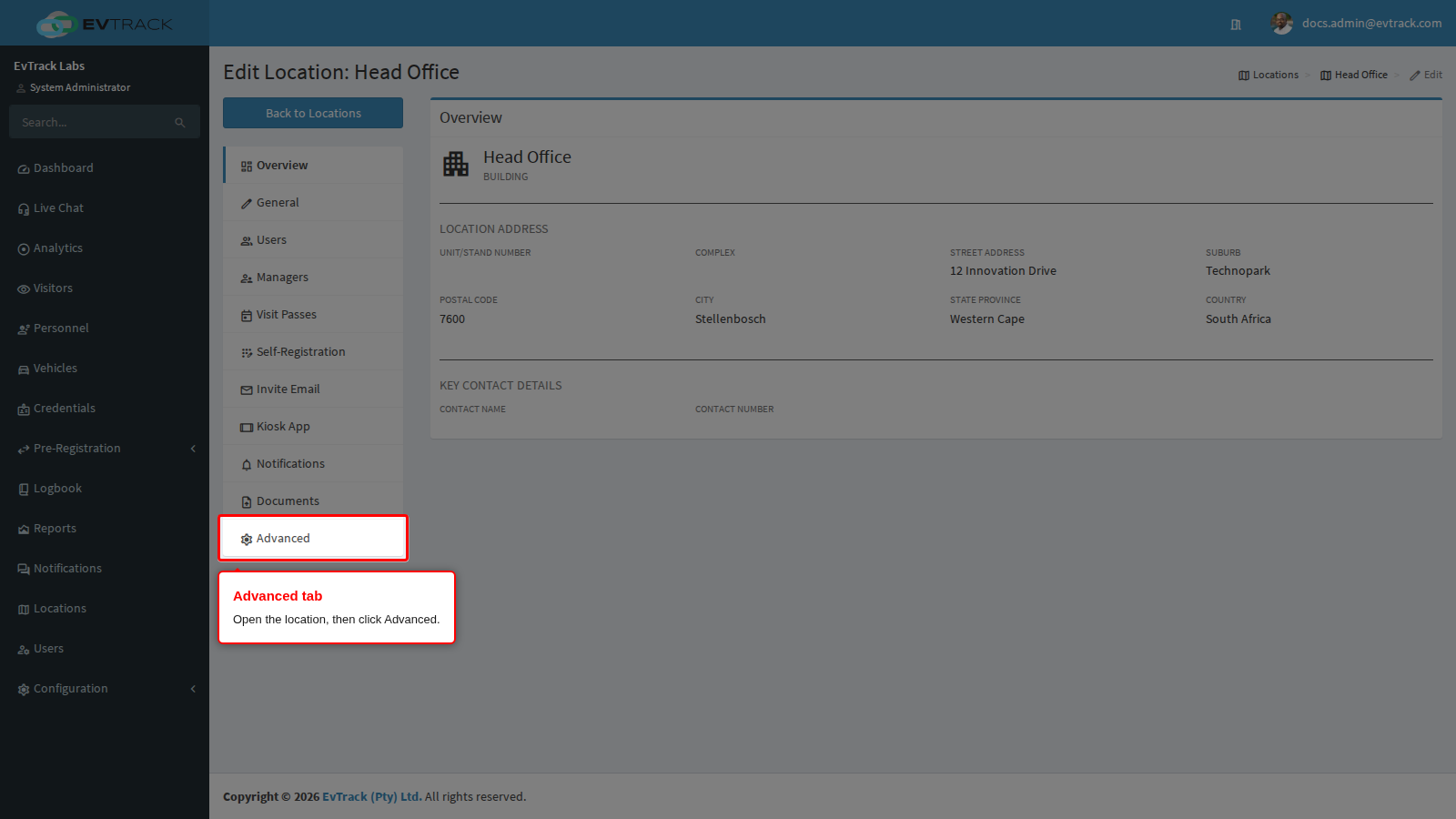Click the Edit breadcrumb item
This screenshot has height=819, width=1456.
point(1426,75)
